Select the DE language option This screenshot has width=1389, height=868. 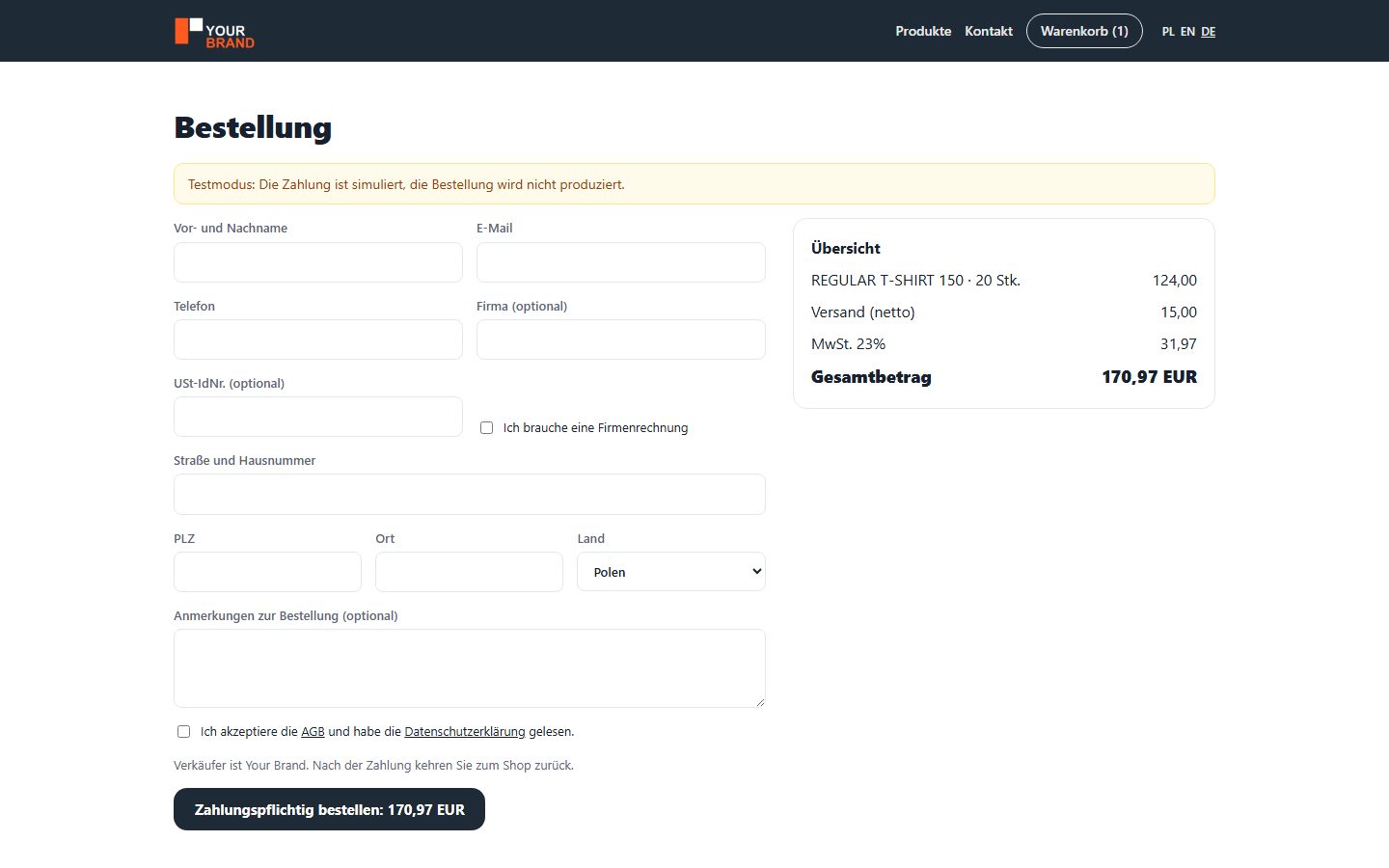(1208, 32)
